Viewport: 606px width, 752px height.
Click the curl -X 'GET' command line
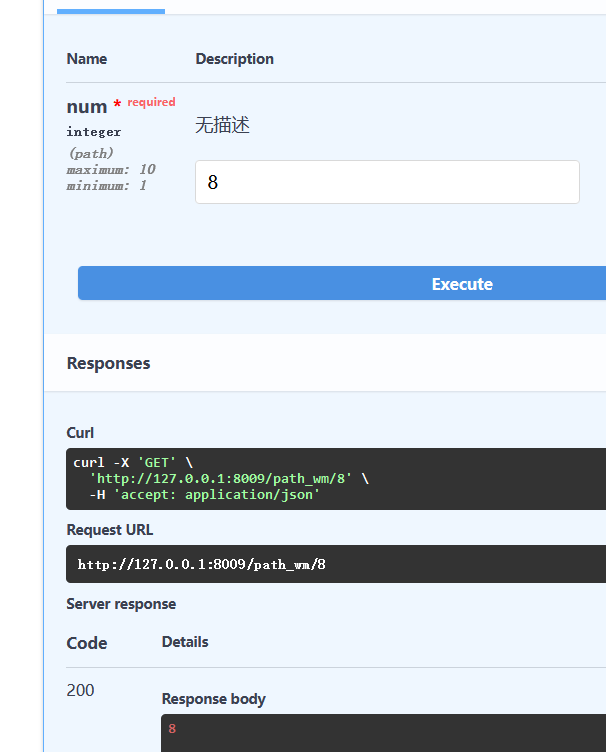pyautogui.click(x=133, y=463)
